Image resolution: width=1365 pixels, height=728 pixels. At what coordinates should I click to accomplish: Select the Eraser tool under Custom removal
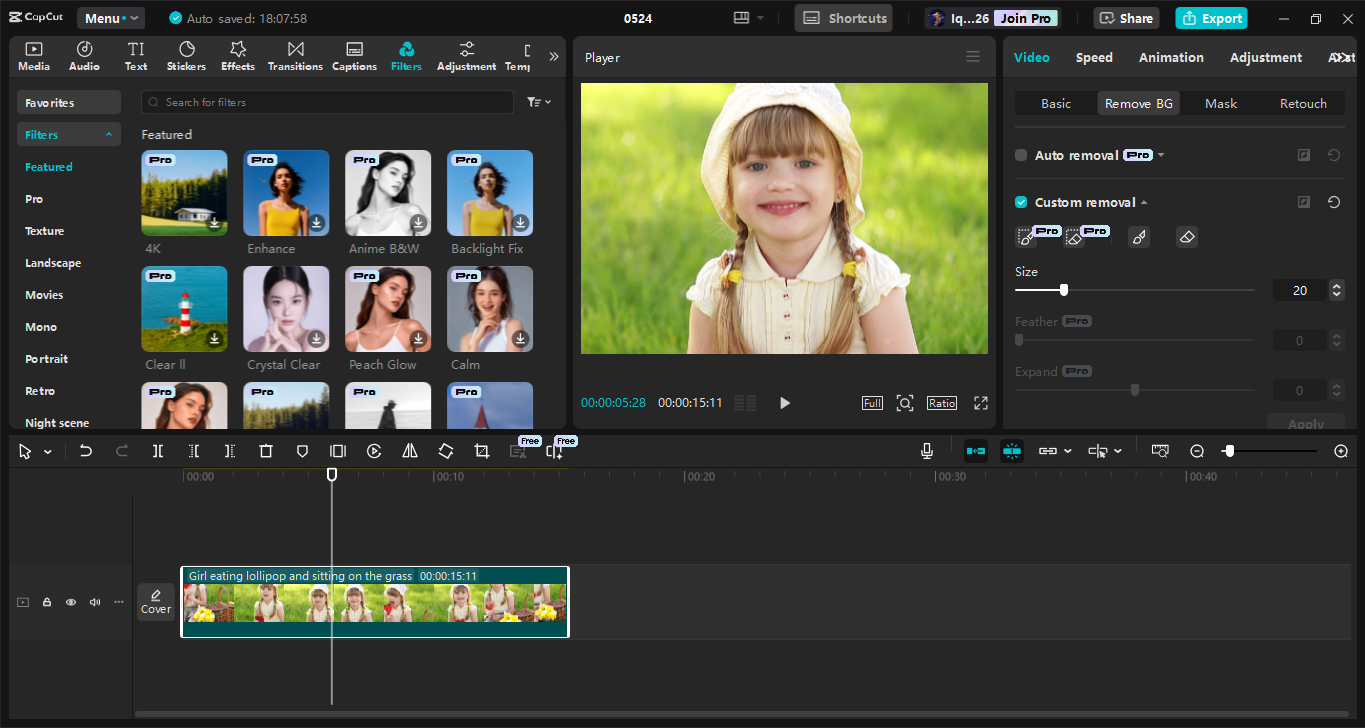(x=1186, y=237)
